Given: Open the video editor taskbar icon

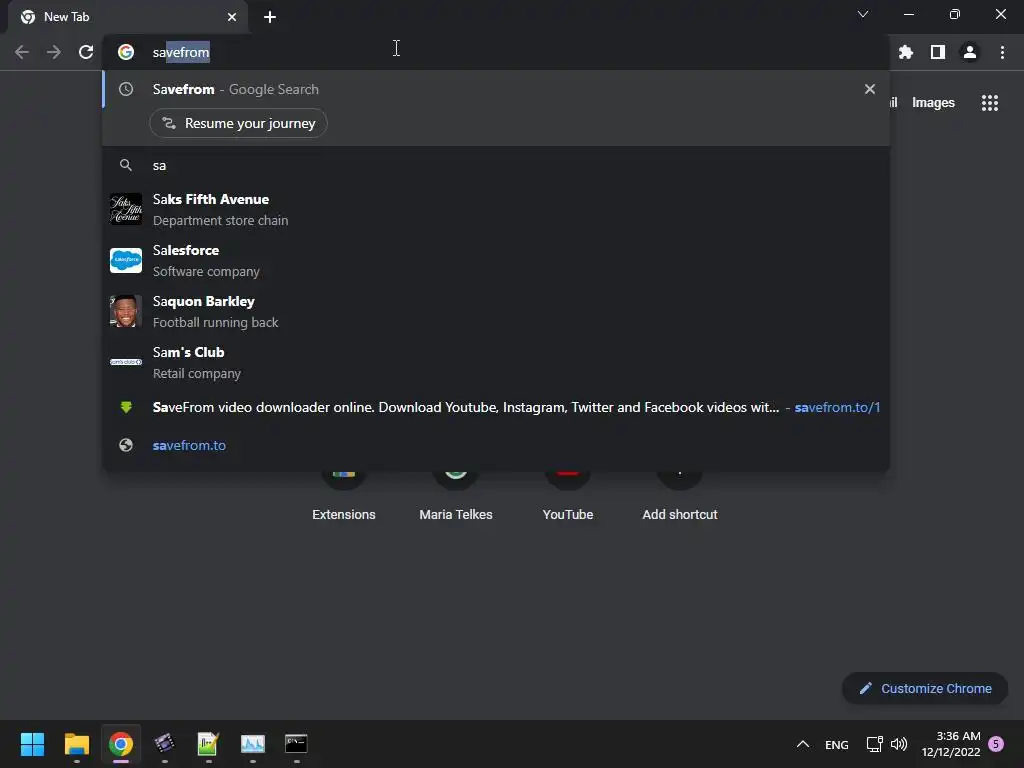Looking at the screenshot, I should (x=165, y=744).
